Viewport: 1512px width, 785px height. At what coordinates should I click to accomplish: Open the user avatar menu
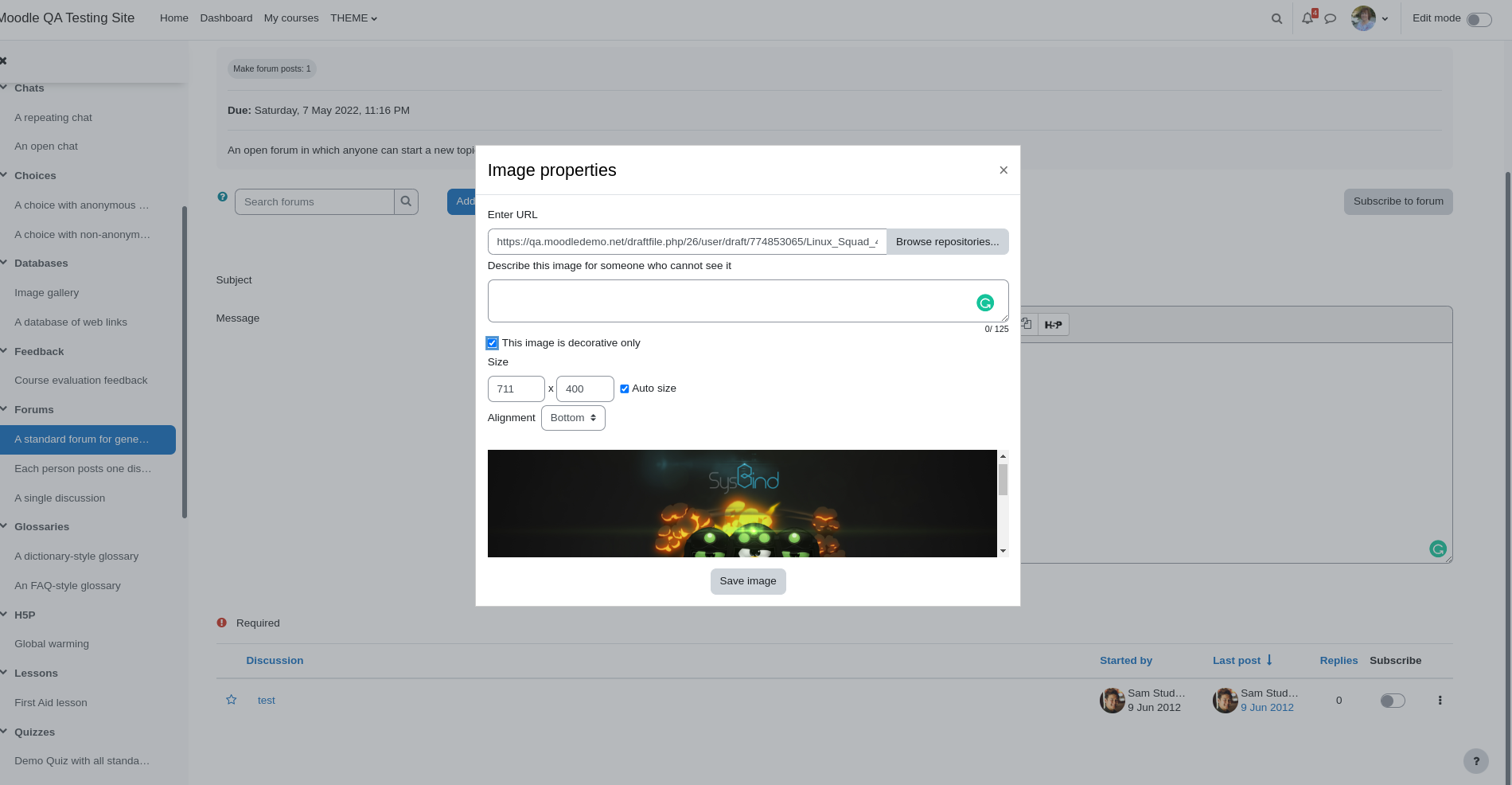tap(1370, 18)
